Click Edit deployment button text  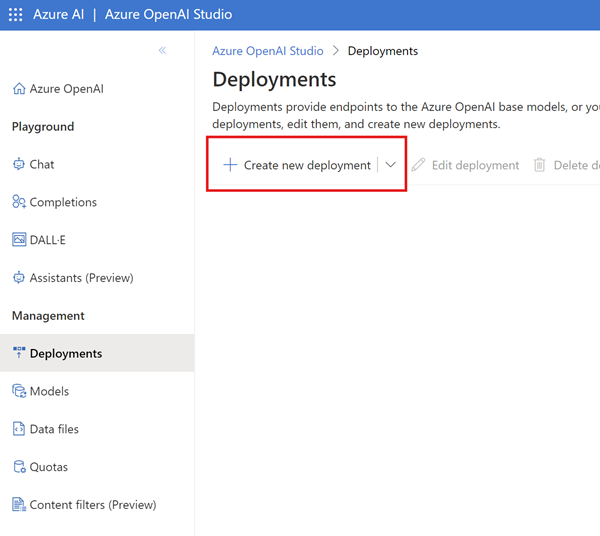click(x=475, y=165)
